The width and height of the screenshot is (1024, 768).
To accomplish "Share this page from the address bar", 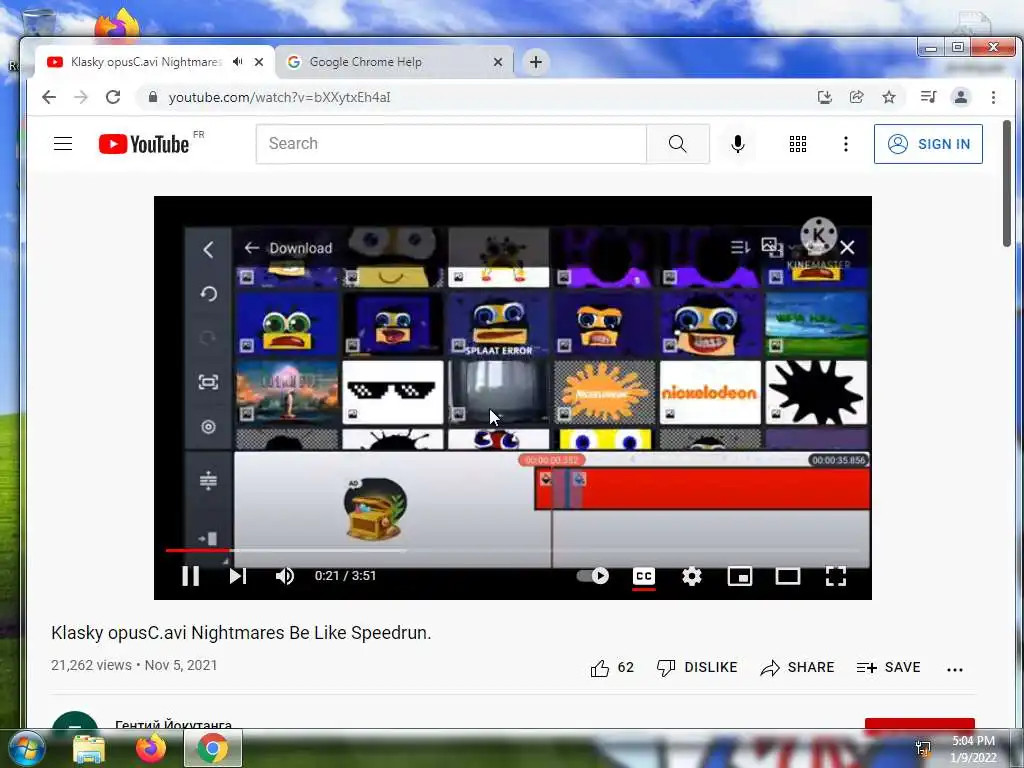I will pyautogui.click(x=856, y=97).
